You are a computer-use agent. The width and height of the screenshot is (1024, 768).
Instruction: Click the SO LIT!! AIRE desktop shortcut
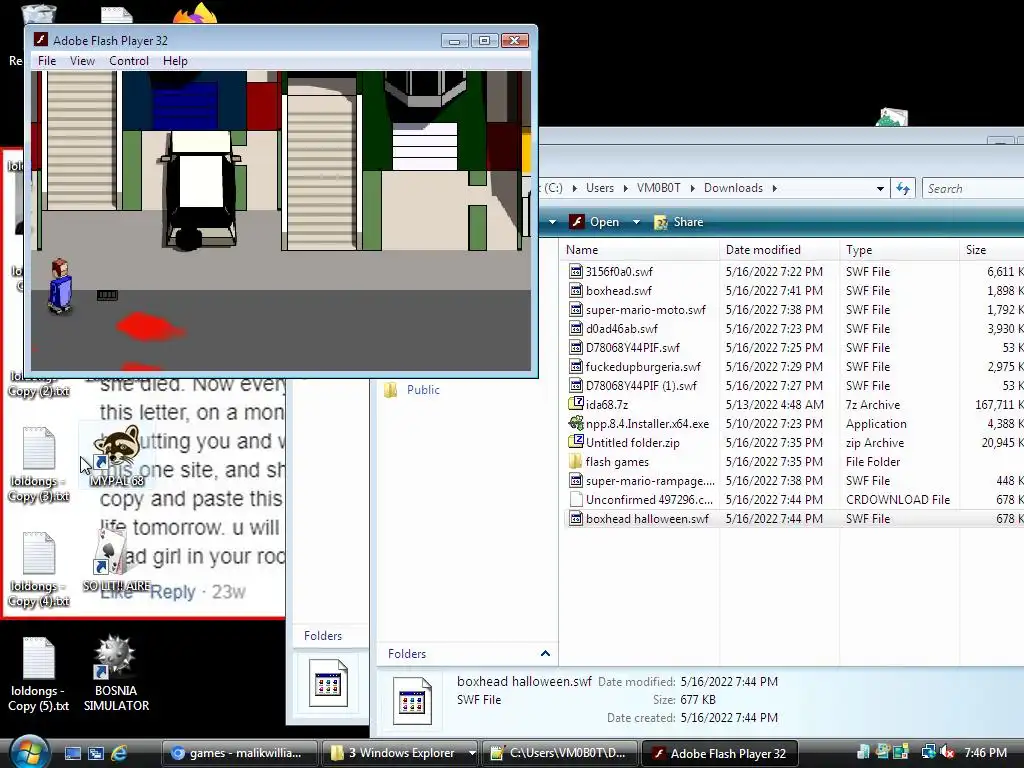(x=116, y=560)
